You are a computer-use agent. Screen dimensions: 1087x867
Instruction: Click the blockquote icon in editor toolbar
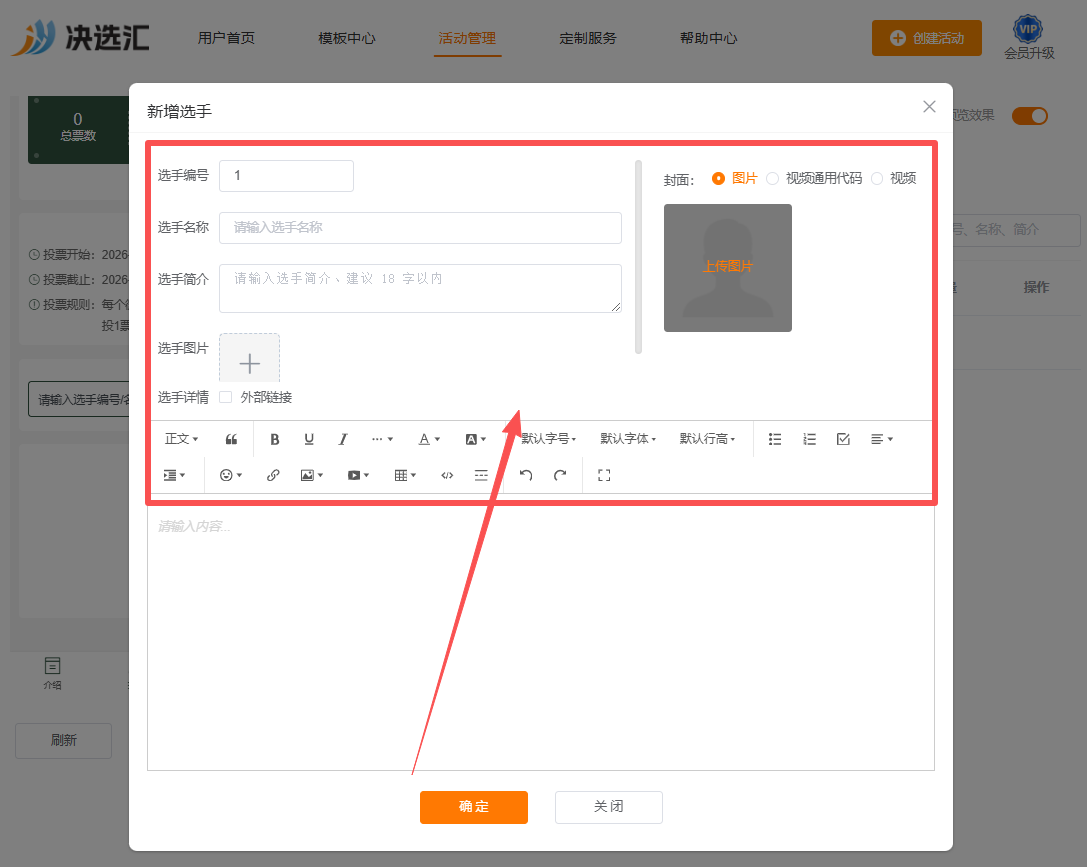232,439
